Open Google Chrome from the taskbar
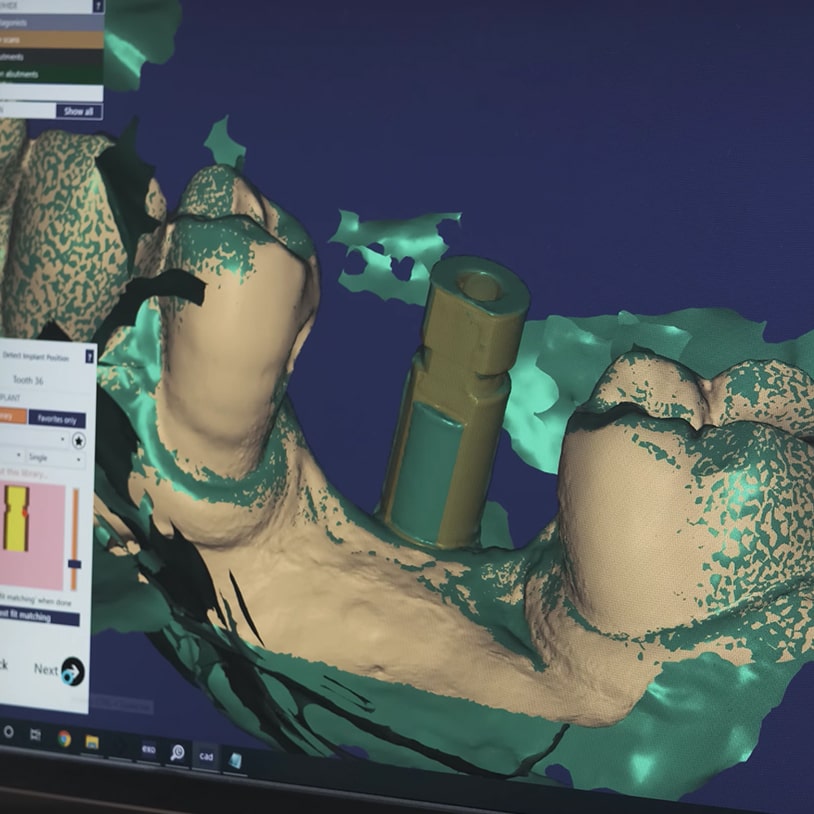This screenshot has height=814, width=814. tap(64, 738)
